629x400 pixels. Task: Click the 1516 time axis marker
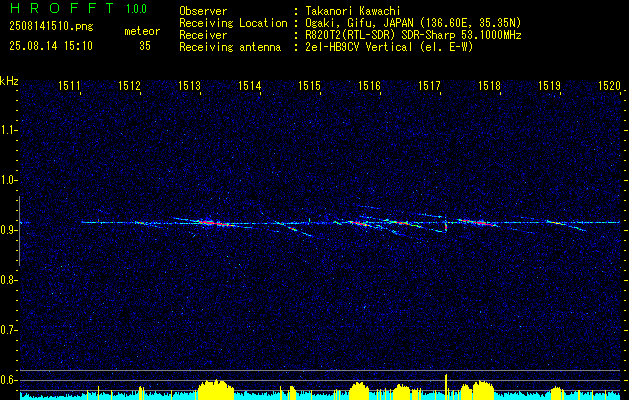tap(369, 85)
